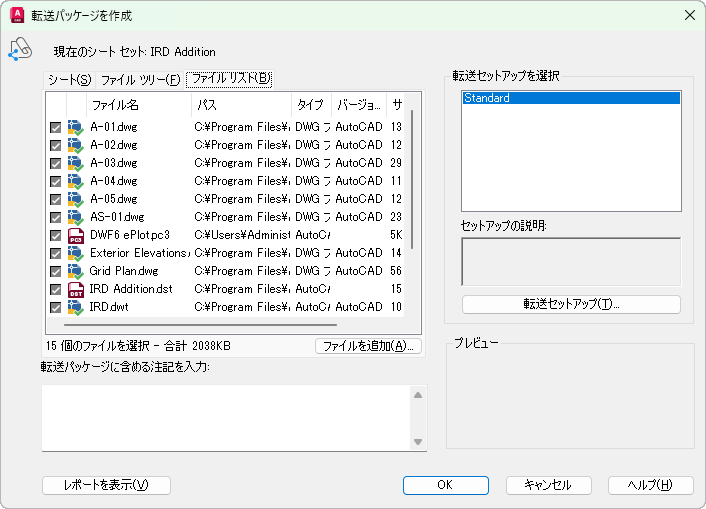The image size is (706, 509).
Task: Open the ファイル ツリー tab
Action: point(140,79)
